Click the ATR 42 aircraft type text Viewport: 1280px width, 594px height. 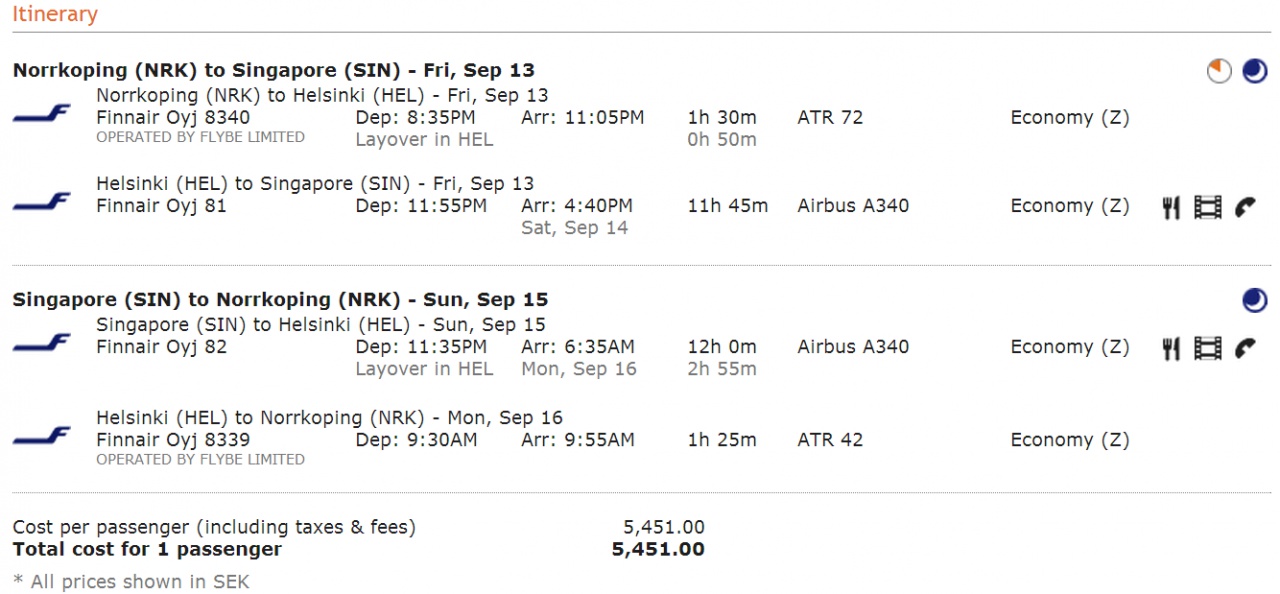click(x=830, y=440)
